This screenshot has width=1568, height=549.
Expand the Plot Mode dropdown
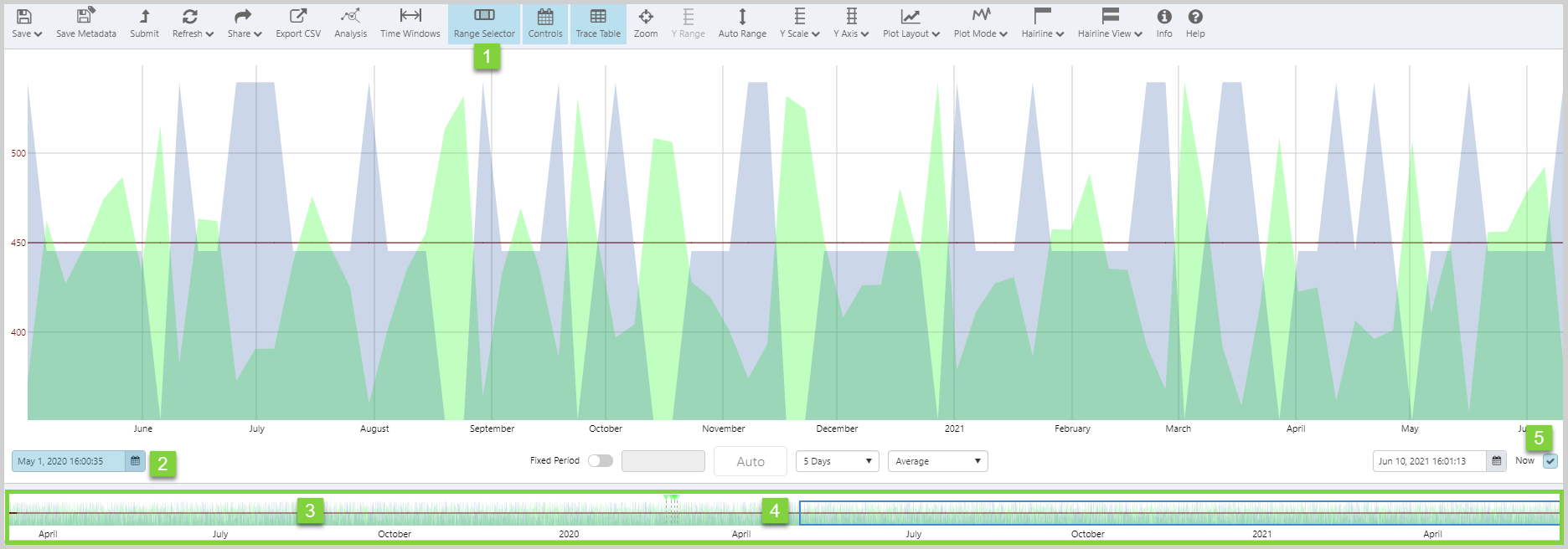[x=980, y=23]
